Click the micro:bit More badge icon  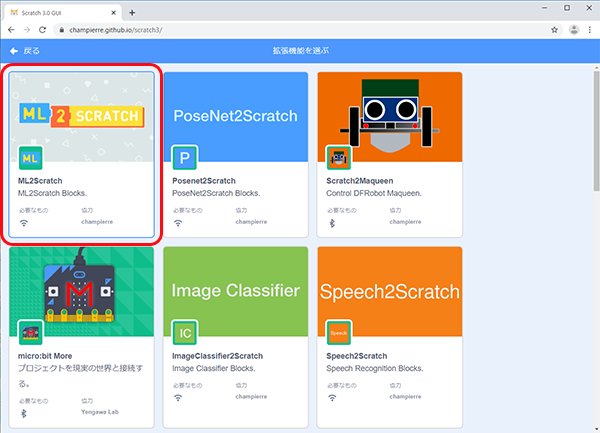pos(31,333)
